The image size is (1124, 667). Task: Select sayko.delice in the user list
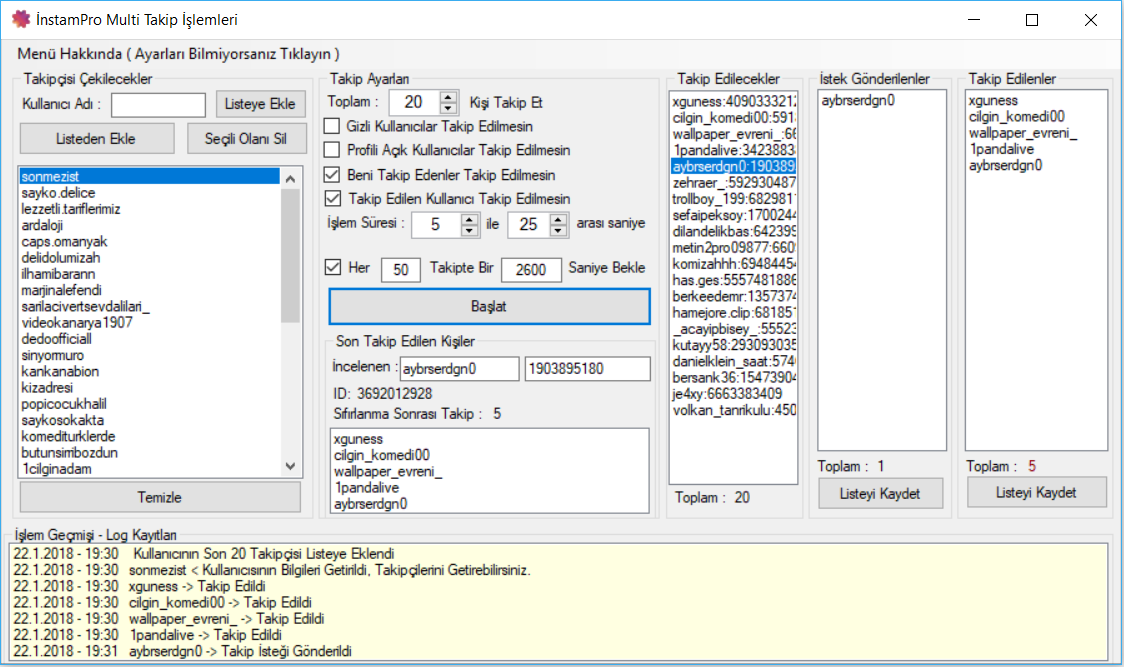click(x=149, y=193)
